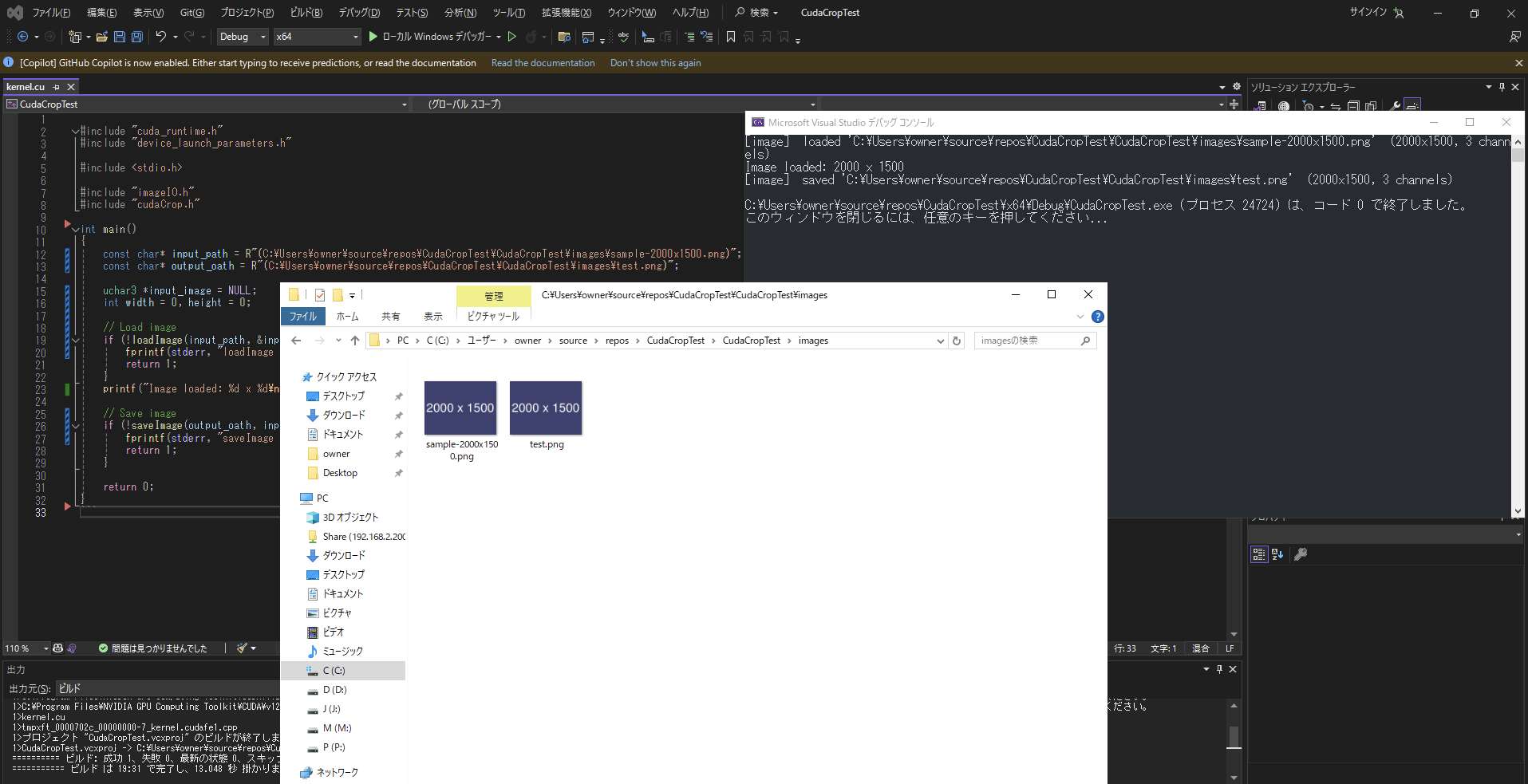Switch to the ホーム tab in Explorer
The height and width of the screenshot is (784, 1528).
coord(348,317)
